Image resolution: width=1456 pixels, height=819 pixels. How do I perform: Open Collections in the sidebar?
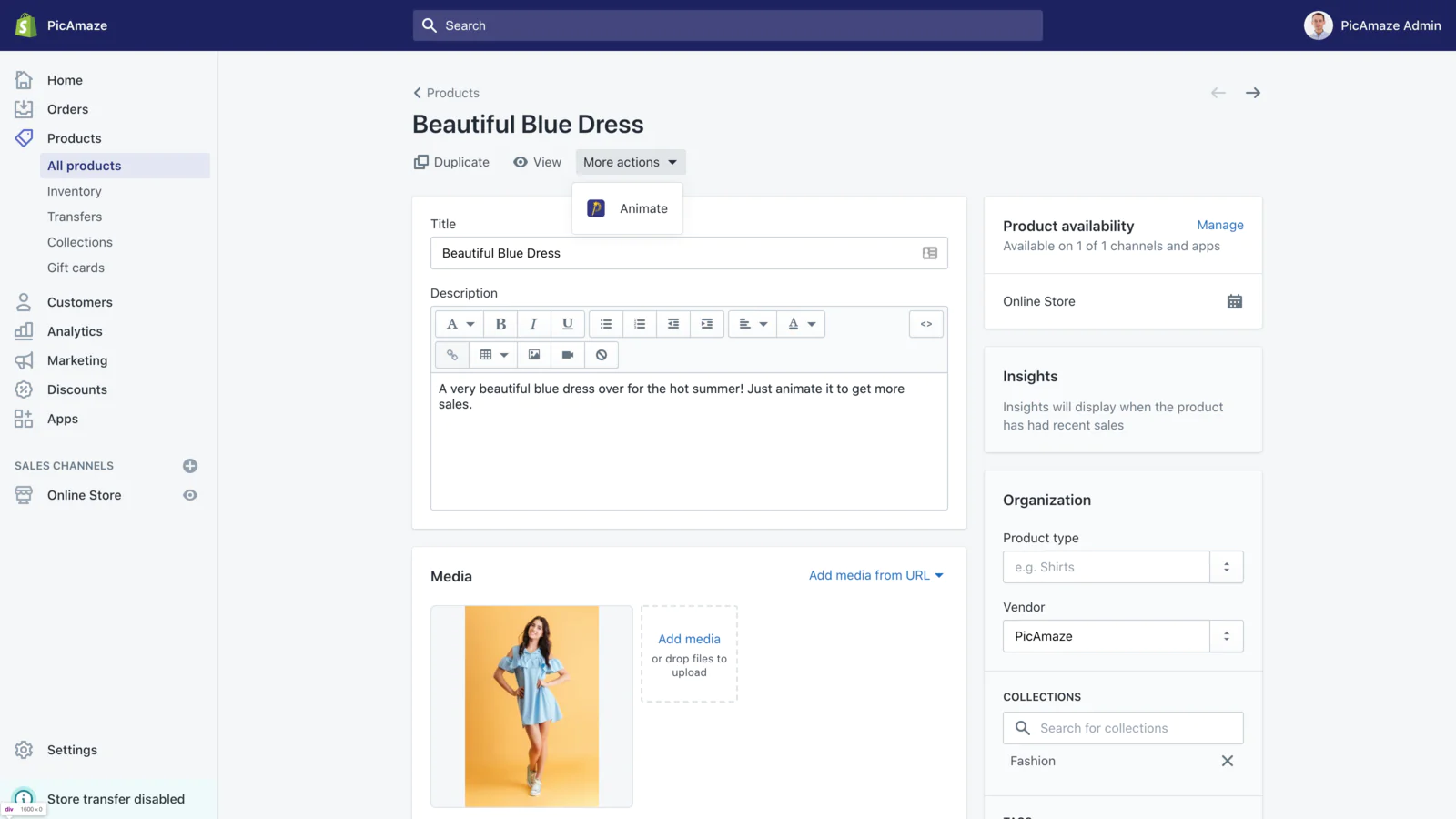pyautogui.click(x=80, y=242)
